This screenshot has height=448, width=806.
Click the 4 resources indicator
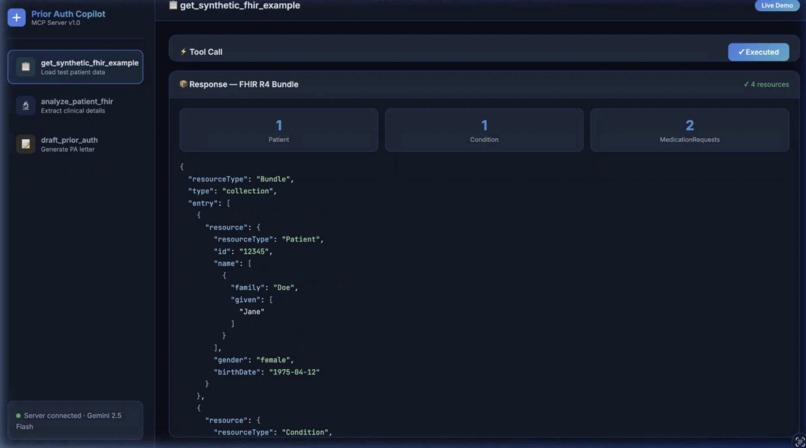tap(766, 84)
